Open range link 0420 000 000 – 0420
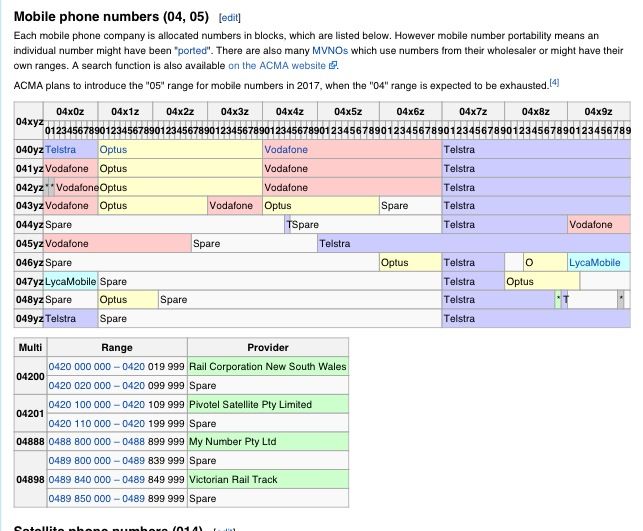643x531 pixels. (x=96, y=367)
